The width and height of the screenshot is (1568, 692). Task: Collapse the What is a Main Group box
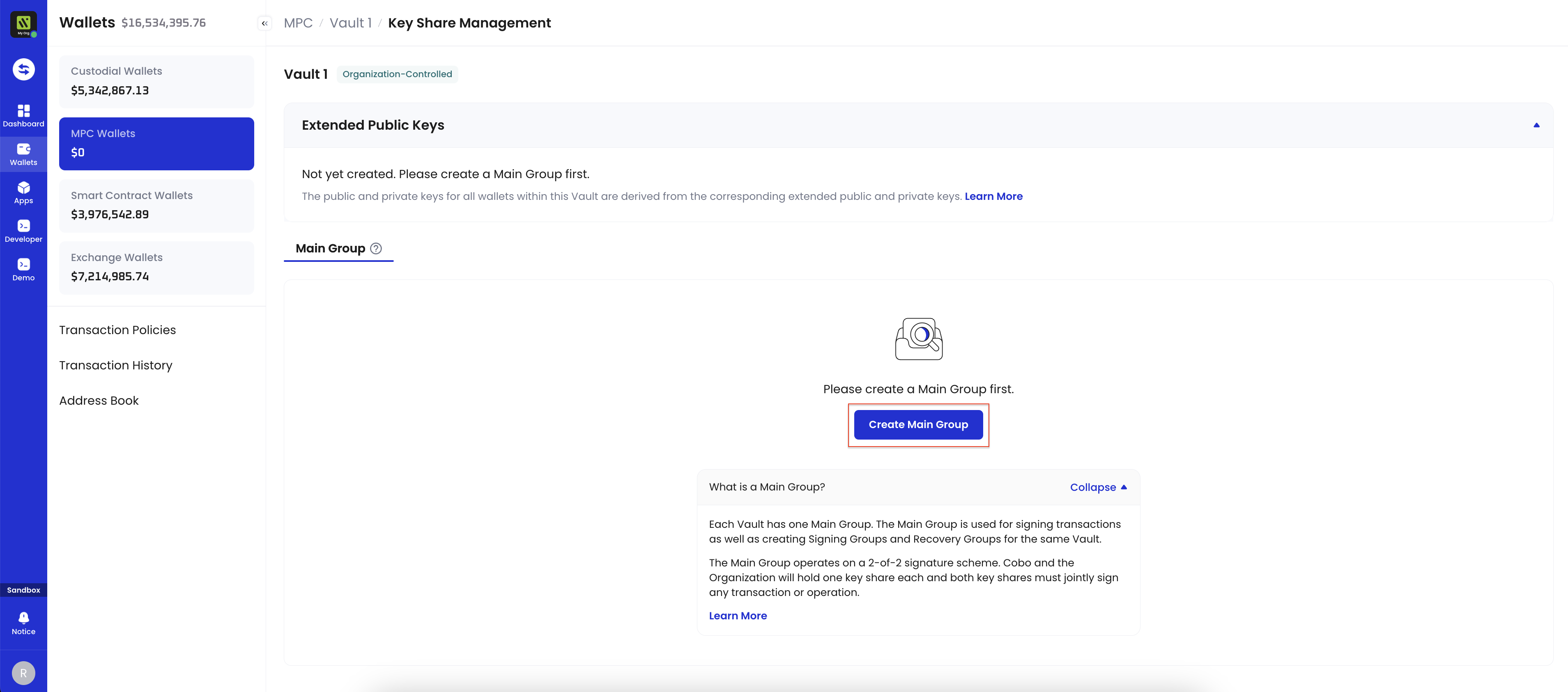[x=1098, y=487]
